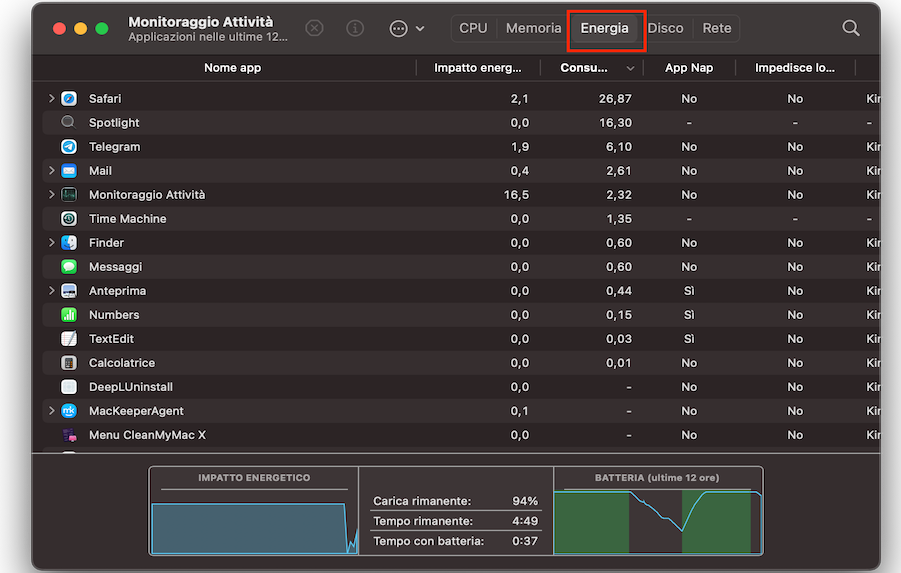Click the Time Machine icon
Screen dimensions: 901x573
[69, 219]
